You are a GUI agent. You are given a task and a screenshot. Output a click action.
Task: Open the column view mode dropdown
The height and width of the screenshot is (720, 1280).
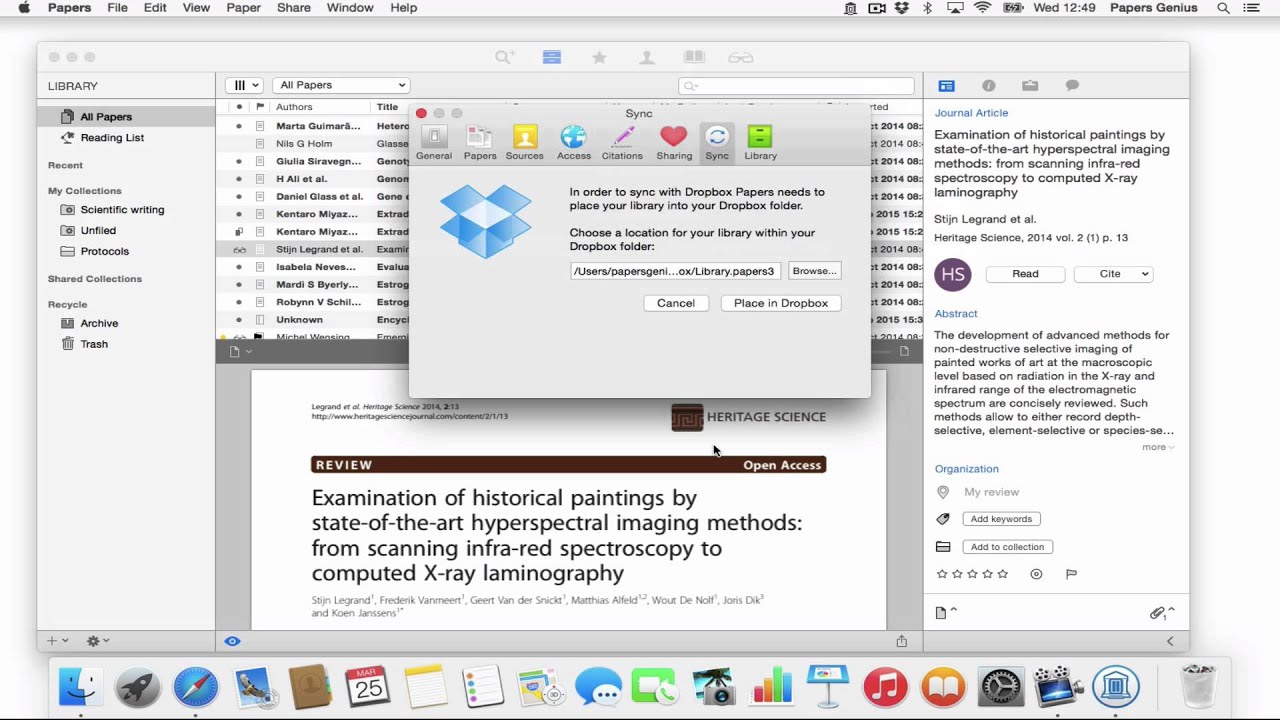pyautogui.click(x=244, y=85)
